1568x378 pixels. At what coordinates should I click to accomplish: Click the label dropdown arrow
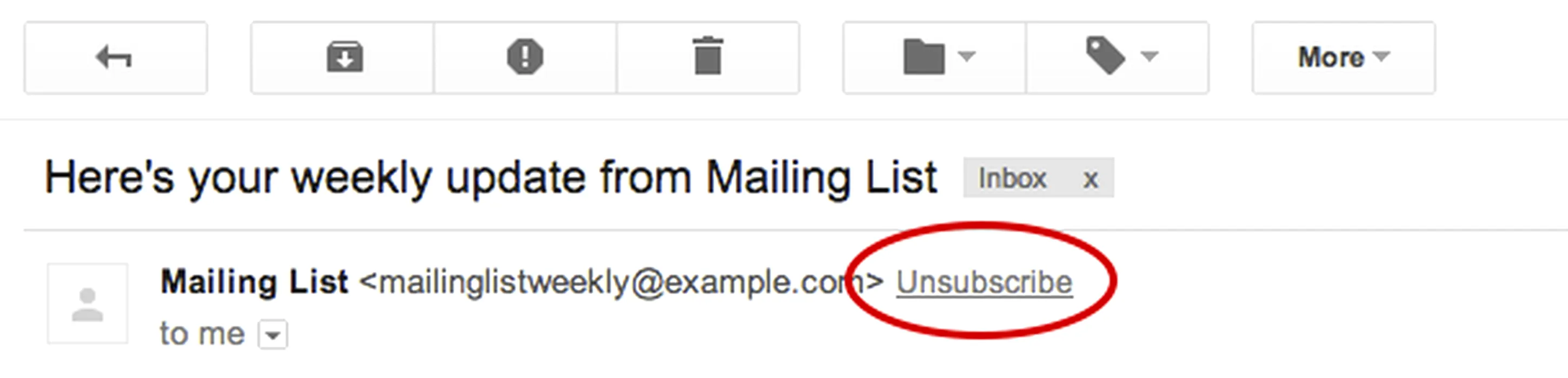(1149, 57)
